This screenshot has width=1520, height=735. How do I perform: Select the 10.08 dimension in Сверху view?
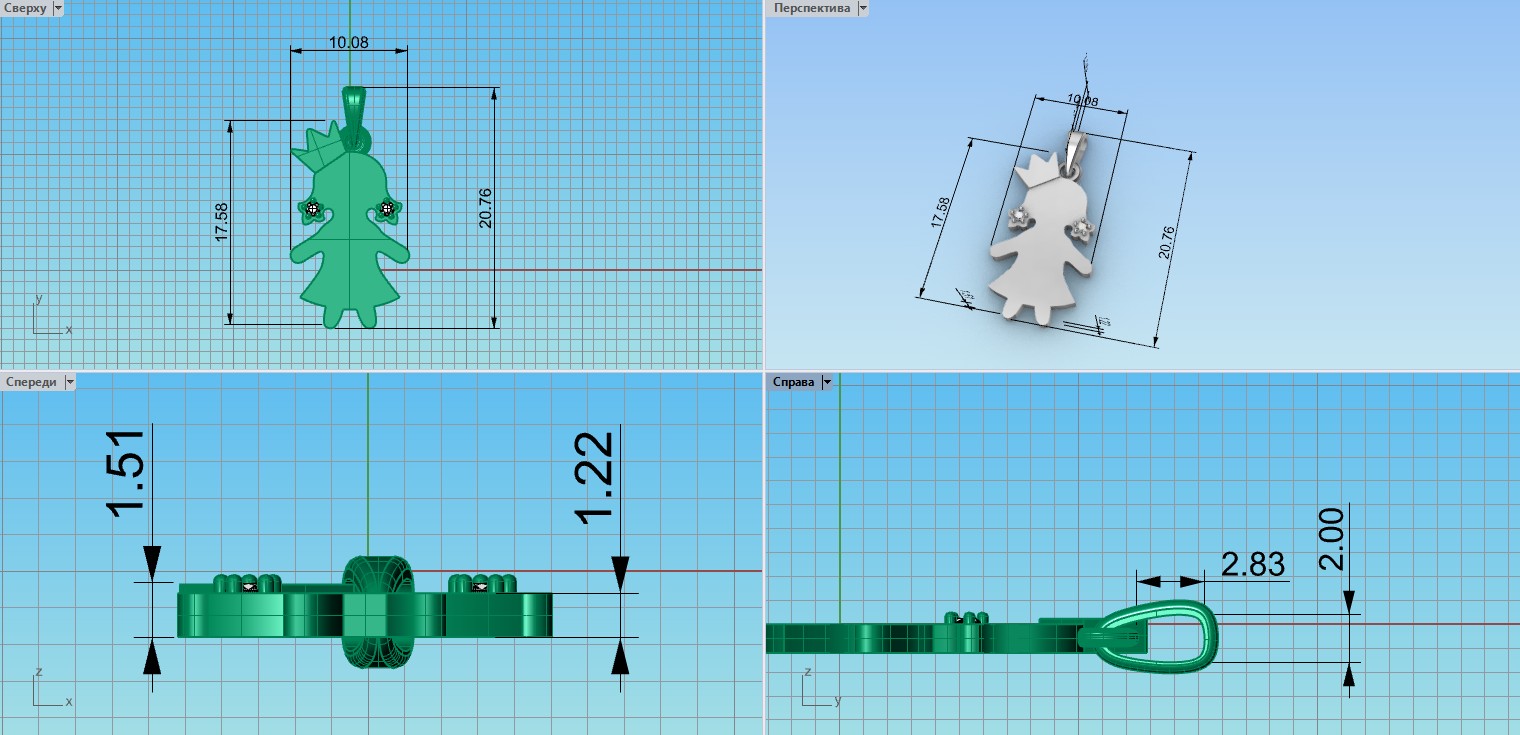coord(348,42)
